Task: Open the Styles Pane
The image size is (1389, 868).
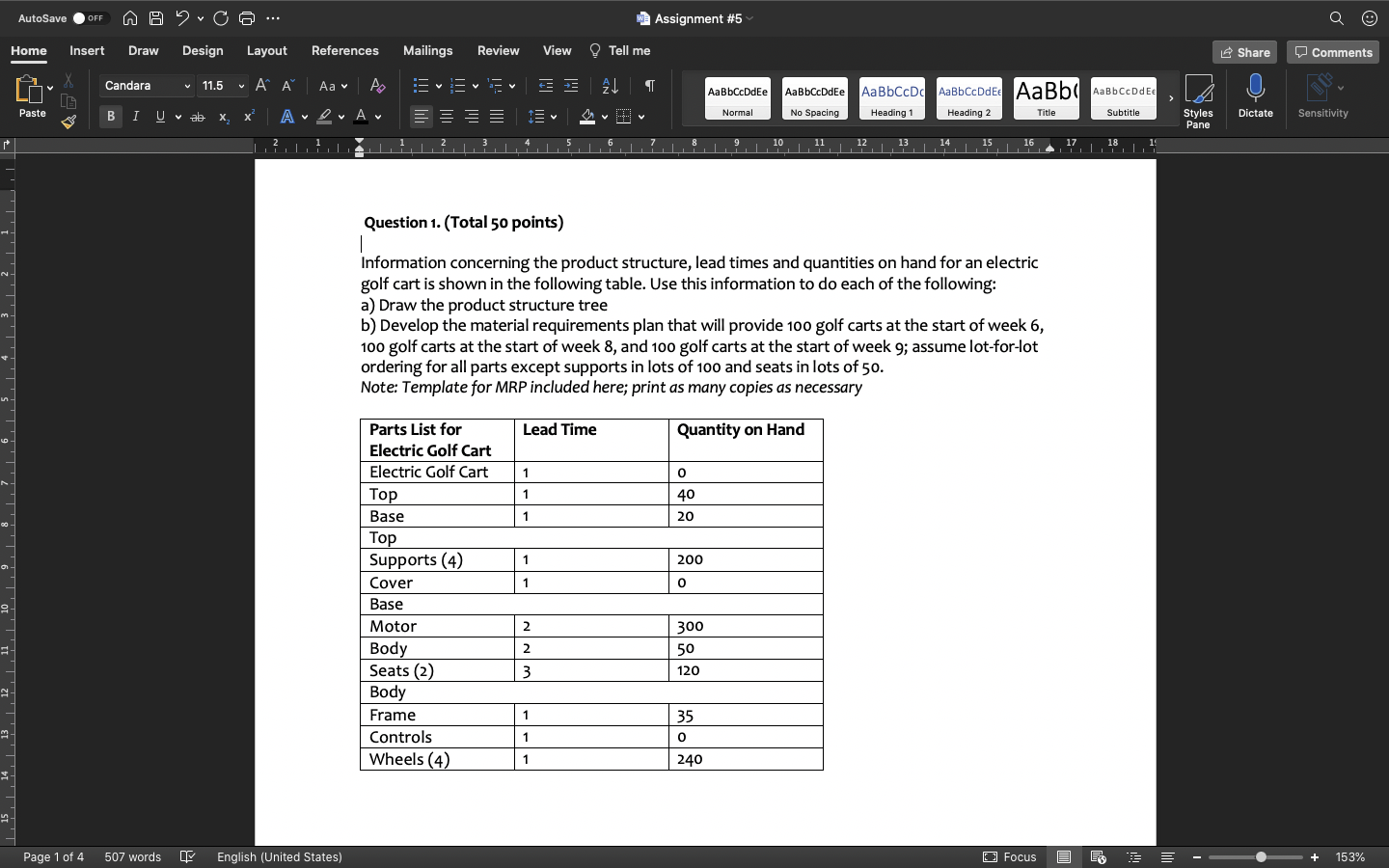Action: pos(1198,96)
